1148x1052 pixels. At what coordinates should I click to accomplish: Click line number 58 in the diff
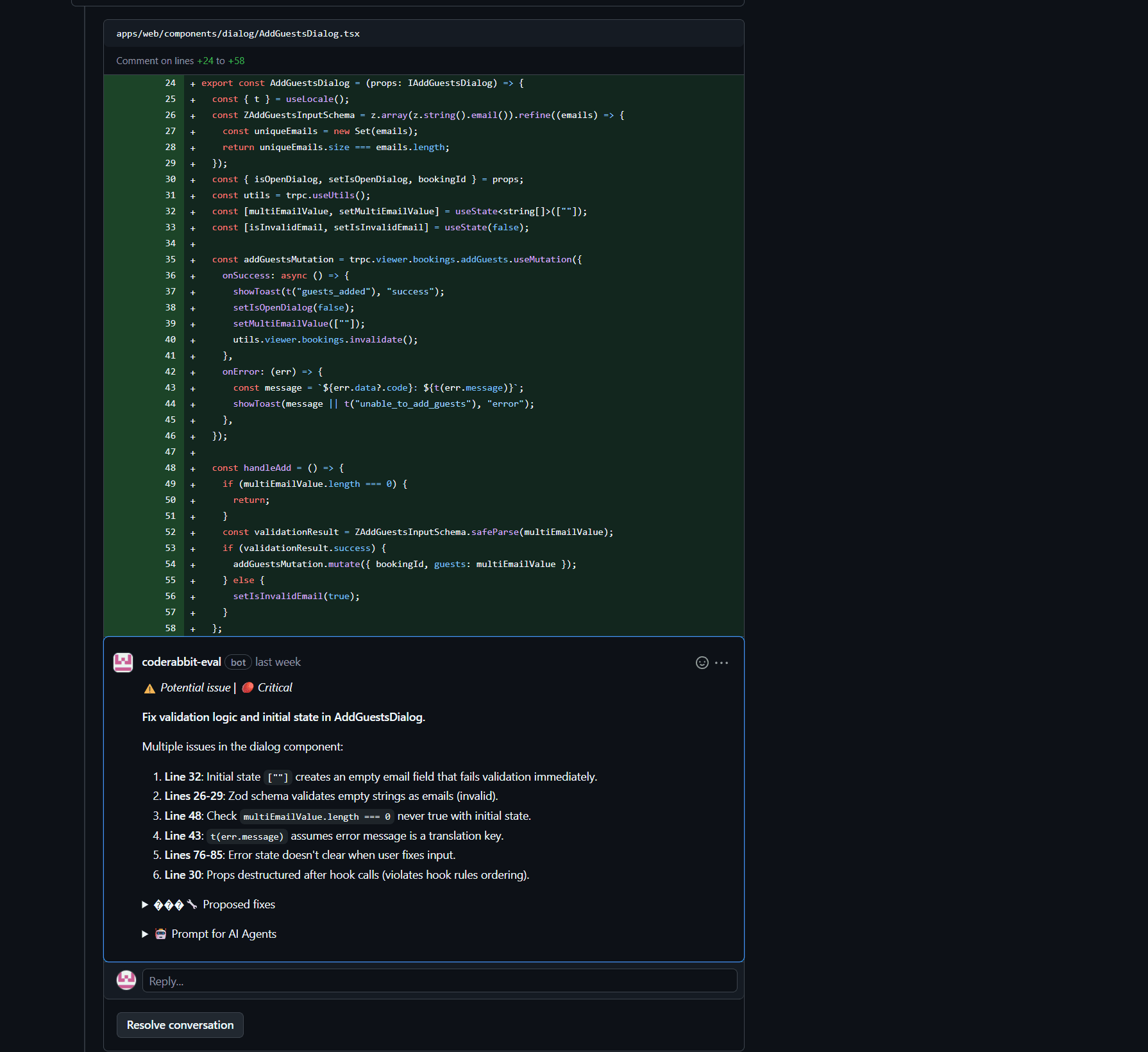coord(170,628)
